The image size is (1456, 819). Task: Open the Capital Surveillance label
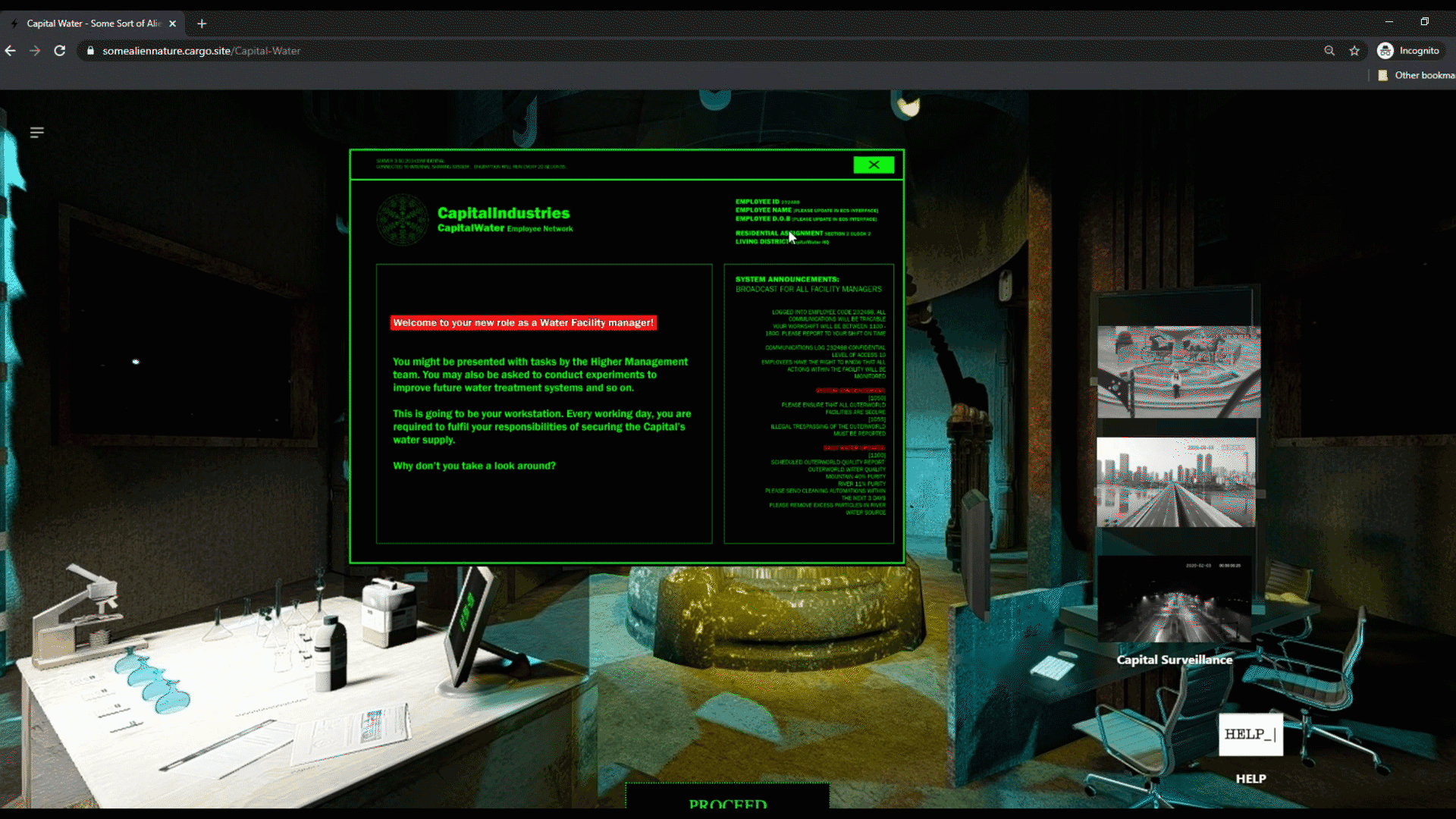1174,660
